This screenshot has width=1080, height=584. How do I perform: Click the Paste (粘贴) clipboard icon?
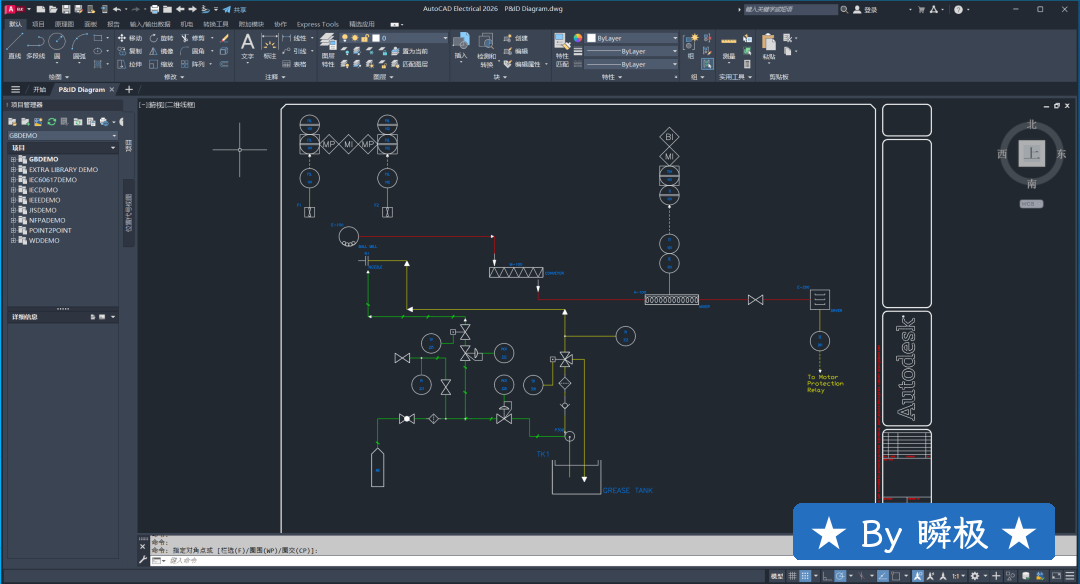point(768,44)
